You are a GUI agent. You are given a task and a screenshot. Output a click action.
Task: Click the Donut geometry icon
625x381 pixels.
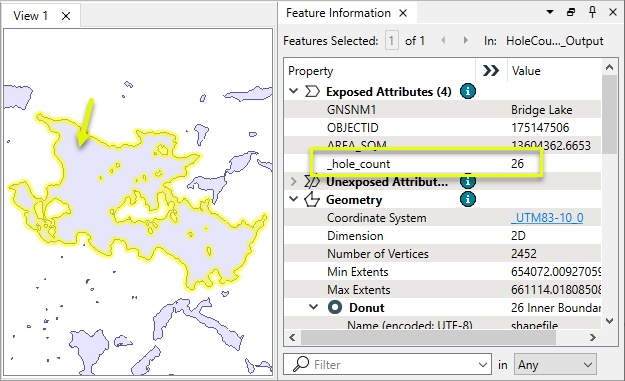coord(335,307)
